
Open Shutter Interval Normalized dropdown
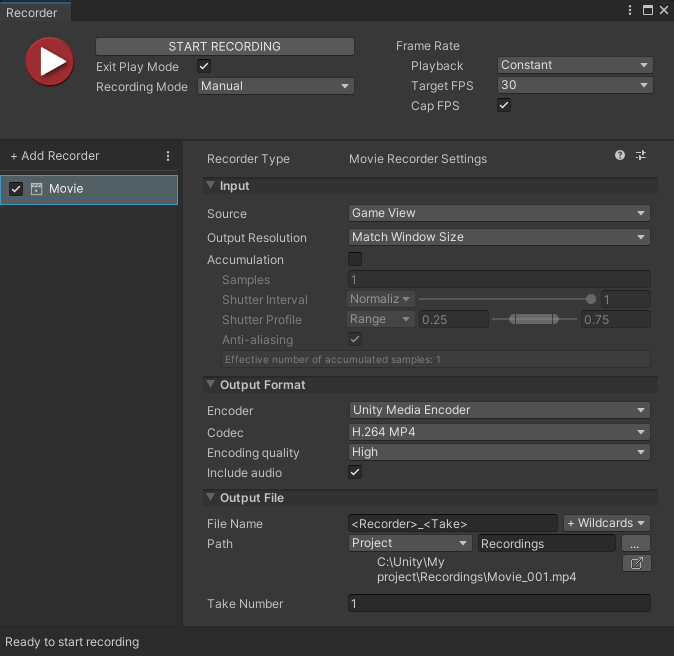click(381, 299)
